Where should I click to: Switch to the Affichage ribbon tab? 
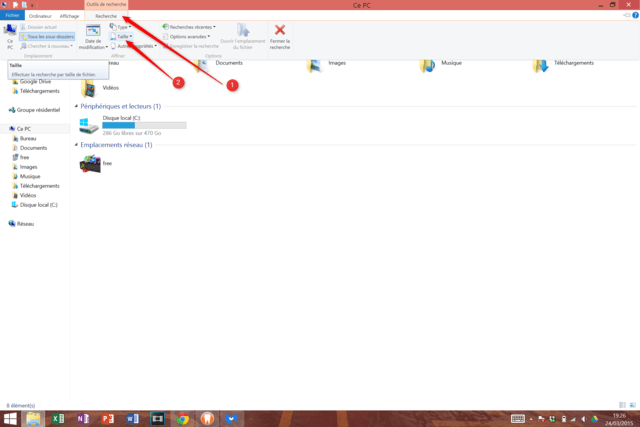[69, 16]
